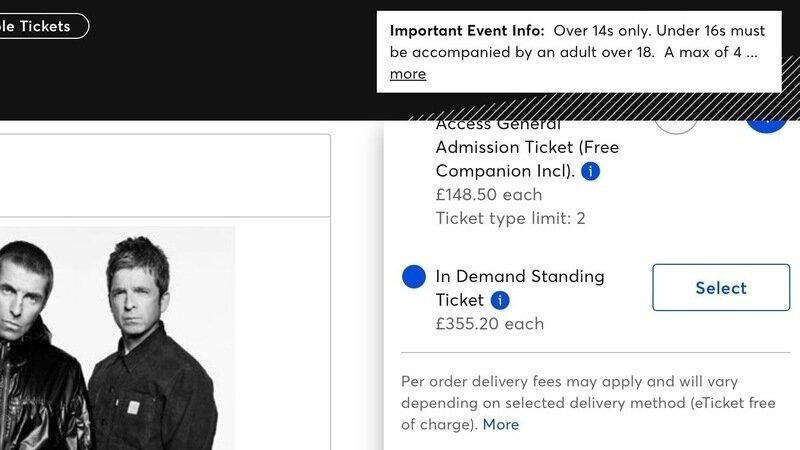Click the blue dot beside In Demand Standing Ticket

413,278
